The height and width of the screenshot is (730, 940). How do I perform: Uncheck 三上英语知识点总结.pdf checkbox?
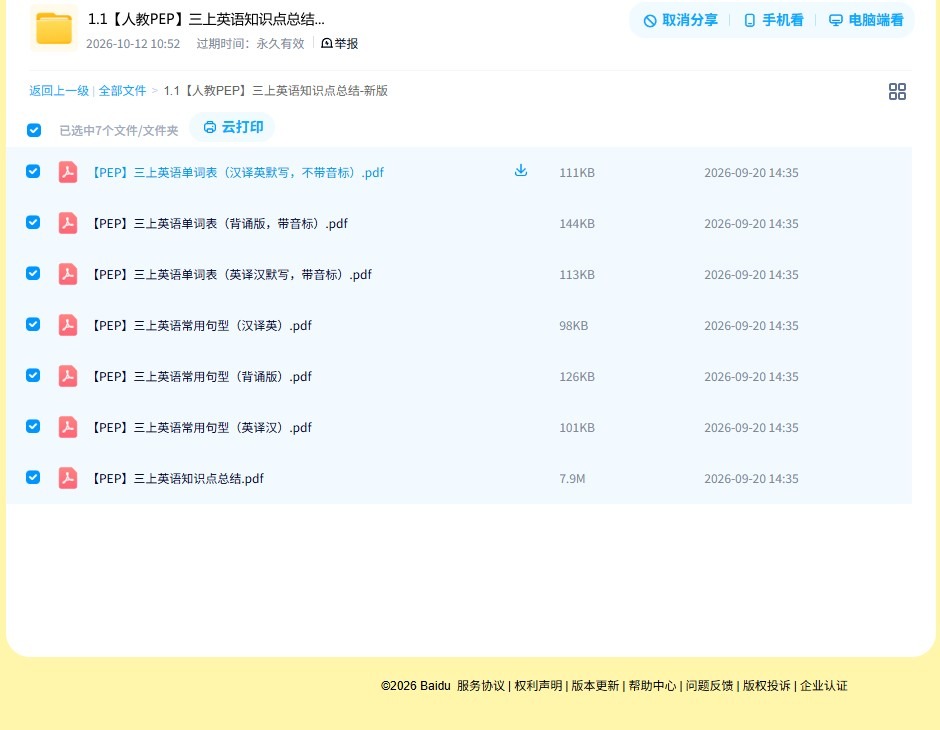33,477
